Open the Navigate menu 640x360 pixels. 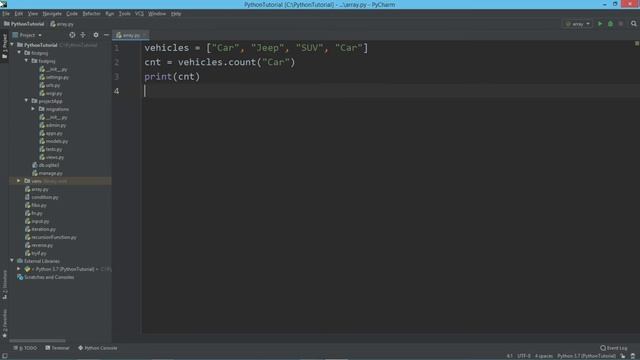(52, 14)
